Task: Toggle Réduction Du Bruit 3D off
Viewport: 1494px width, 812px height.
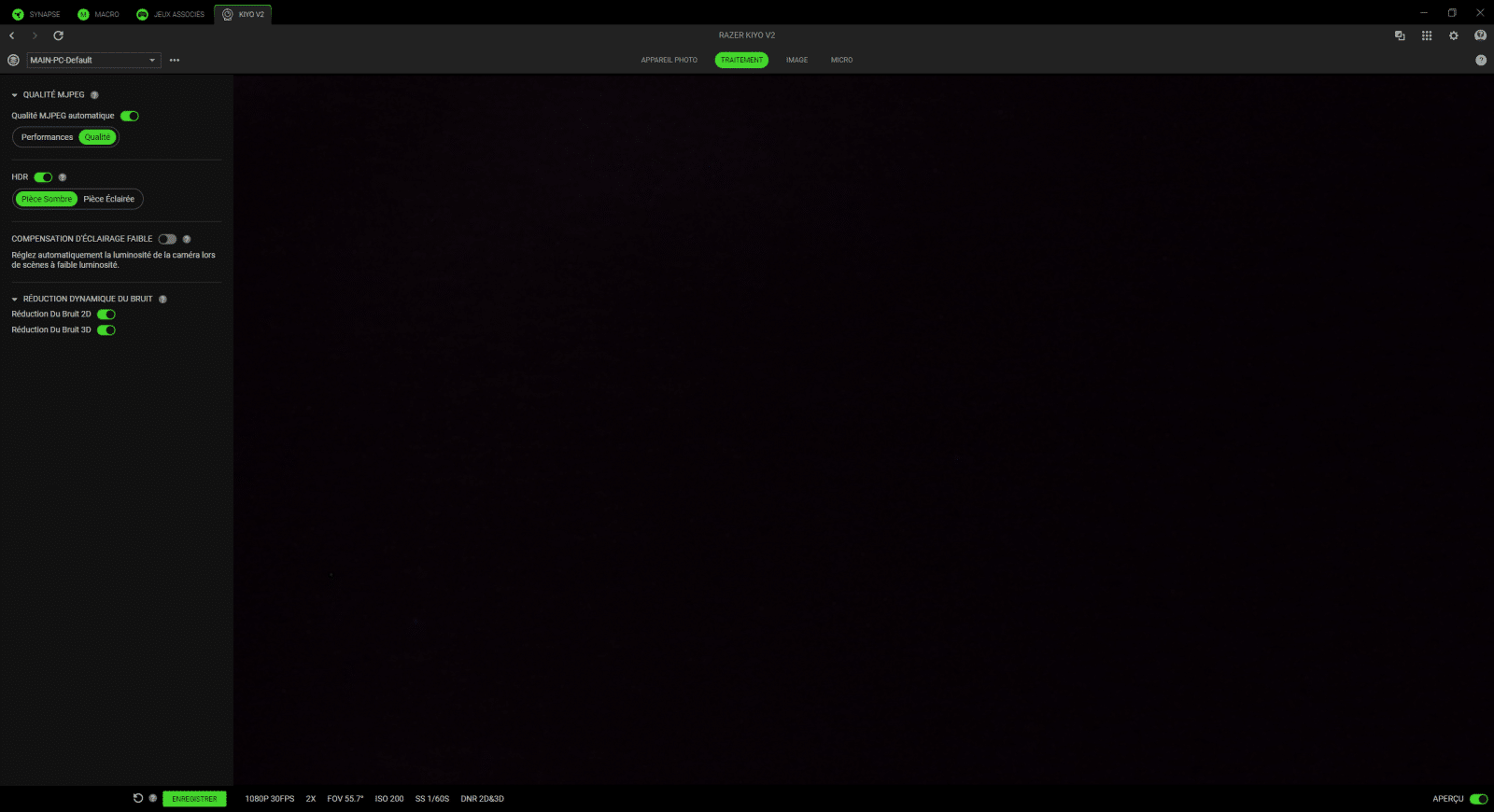Action: (106, 330)
